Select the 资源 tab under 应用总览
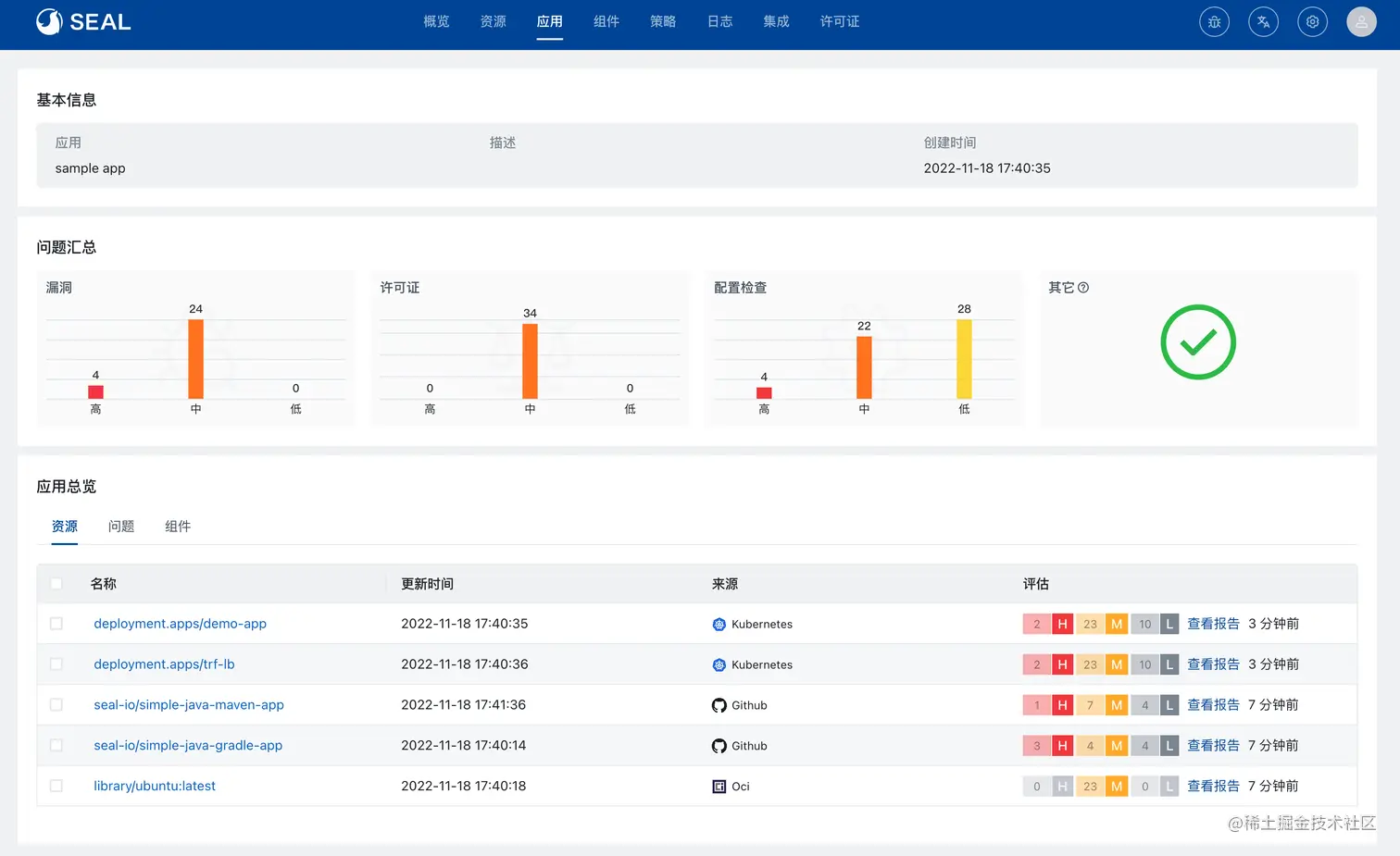 [x=65, y=527]
